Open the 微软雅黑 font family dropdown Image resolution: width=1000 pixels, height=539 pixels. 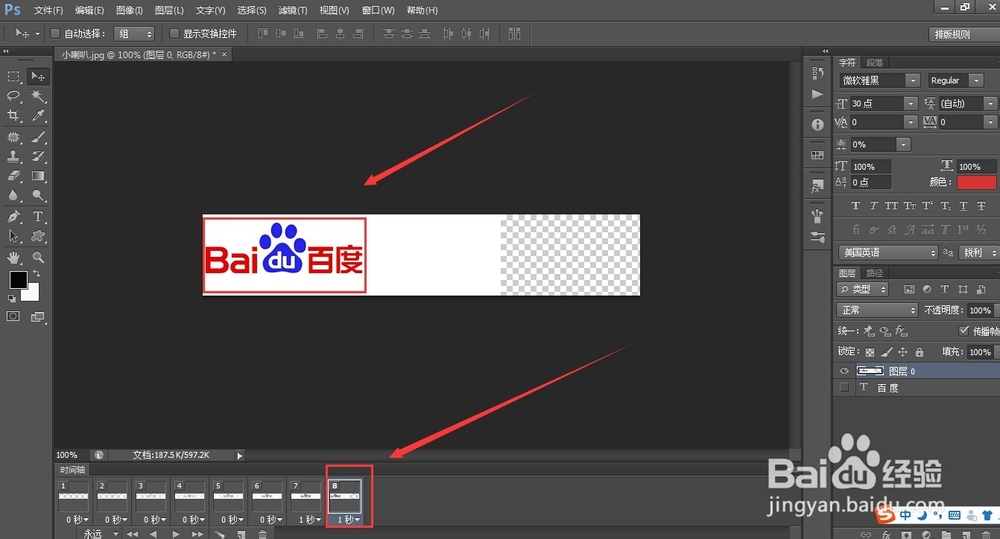point(913,80)
